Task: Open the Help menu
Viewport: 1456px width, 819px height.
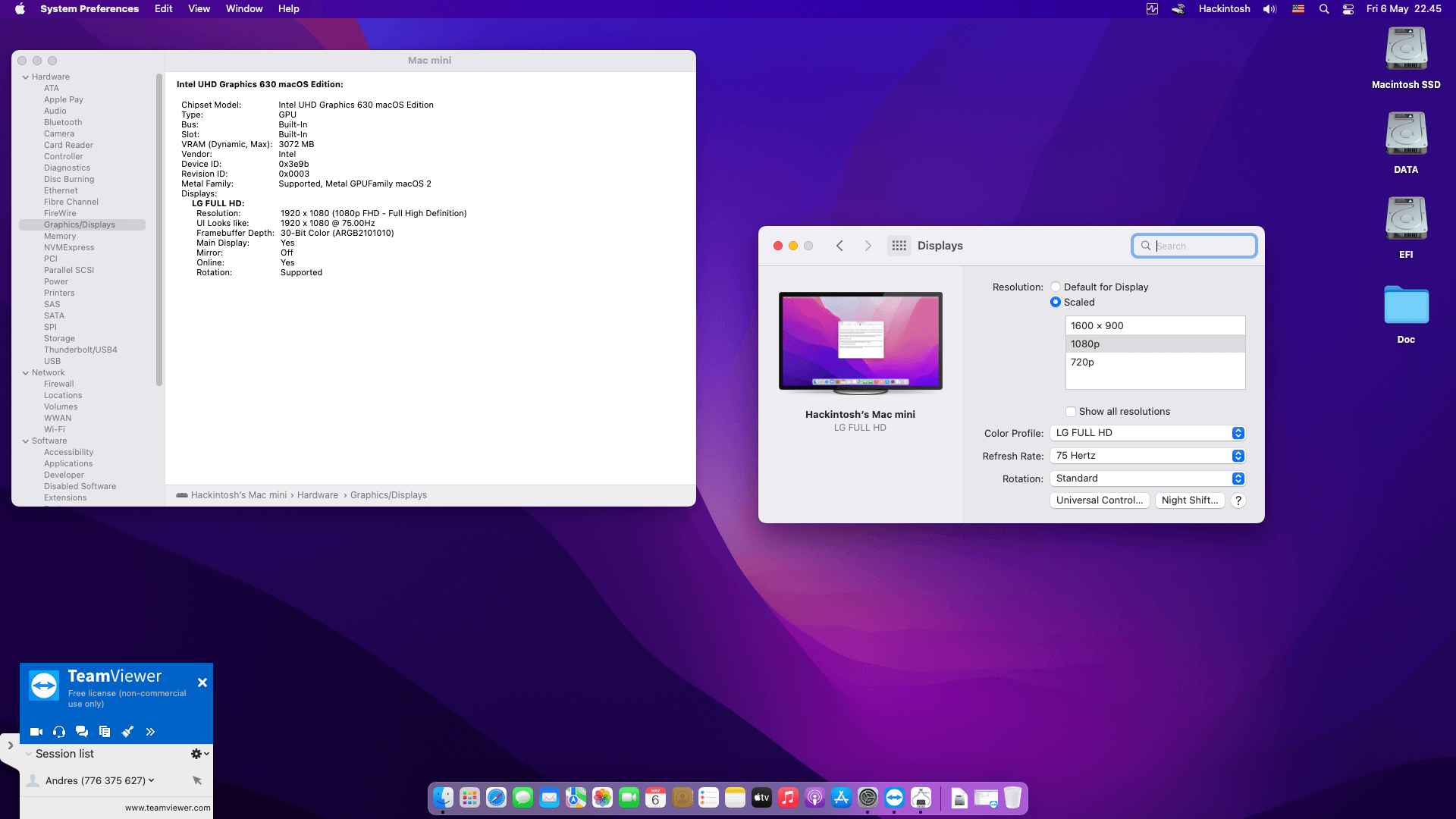Action: pos(288,9)
